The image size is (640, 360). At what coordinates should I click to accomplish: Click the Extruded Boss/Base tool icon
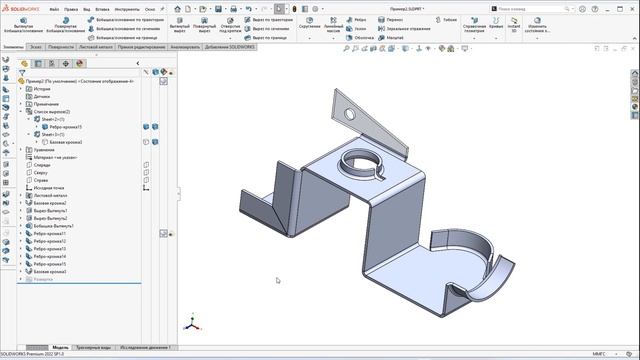23,20
